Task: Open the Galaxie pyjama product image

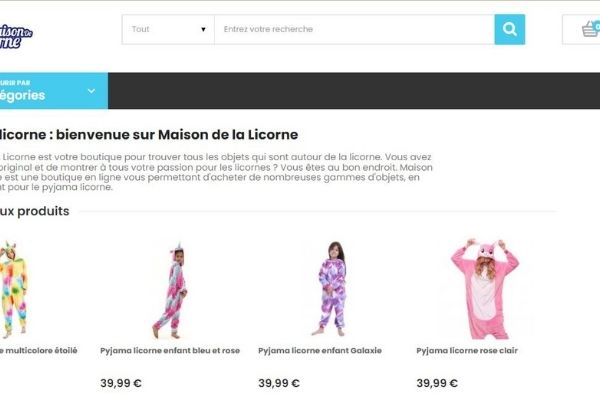Action: click(330, 289)
